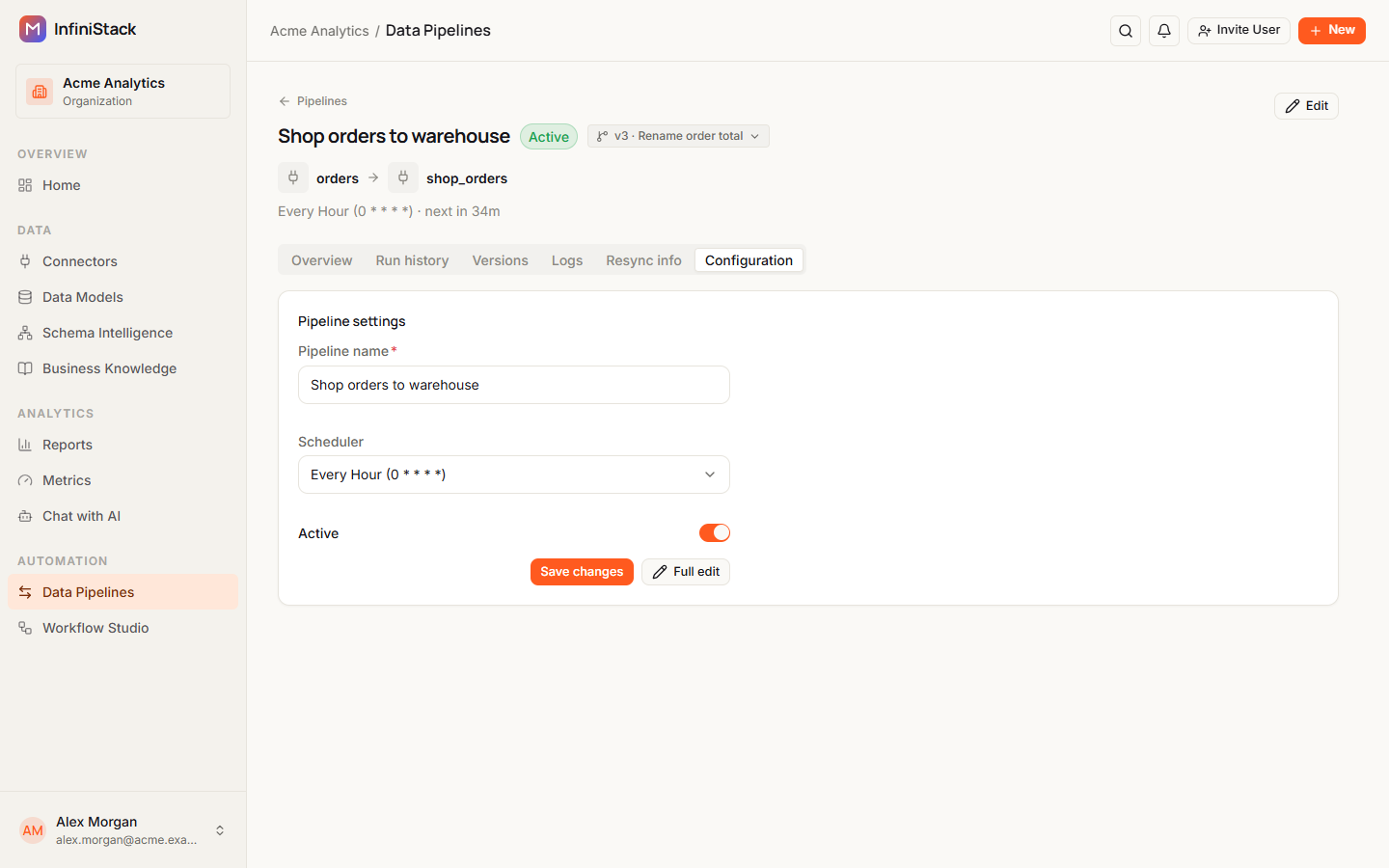Open Schema Intelligence in the sidebar
Image resolution: width=1389 pixels, height=868 pixels.
(123, 333)
